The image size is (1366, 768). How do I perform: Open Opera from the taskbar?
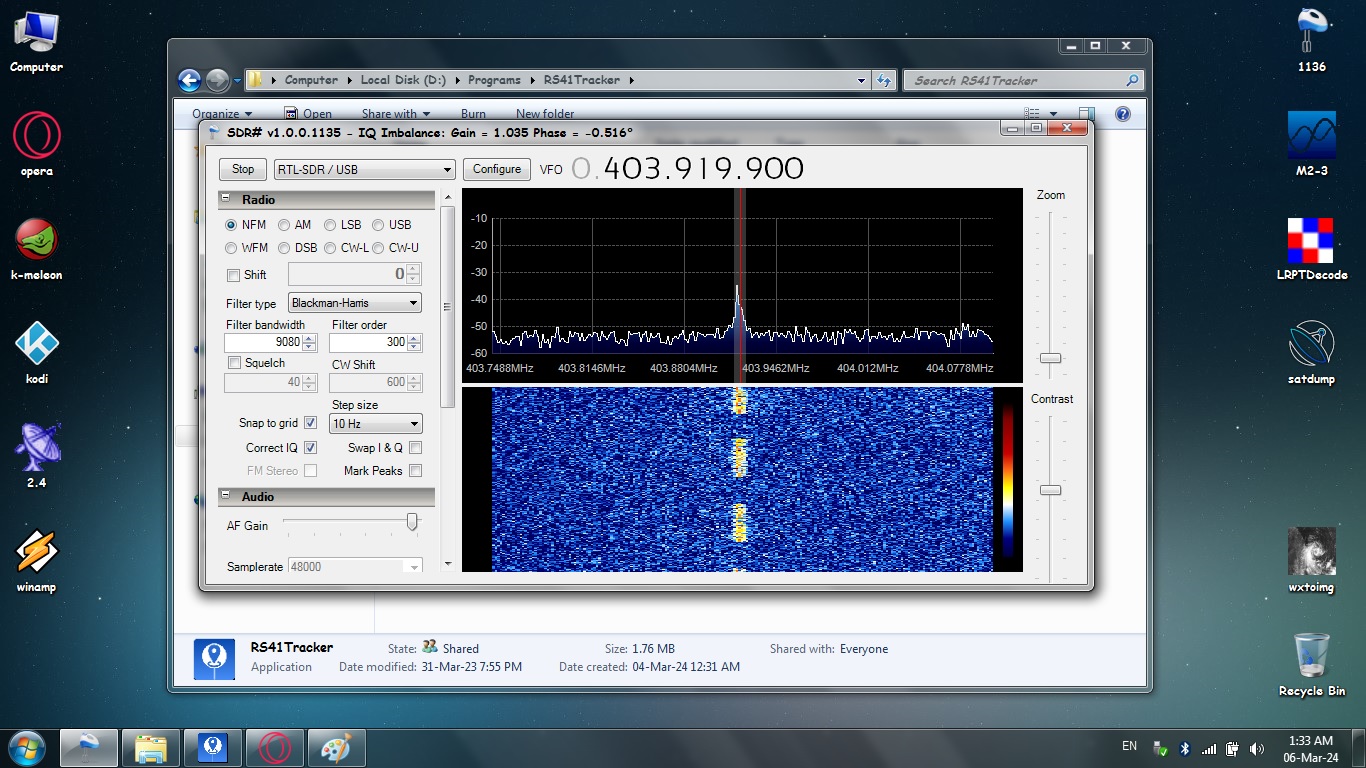(275, 748)
